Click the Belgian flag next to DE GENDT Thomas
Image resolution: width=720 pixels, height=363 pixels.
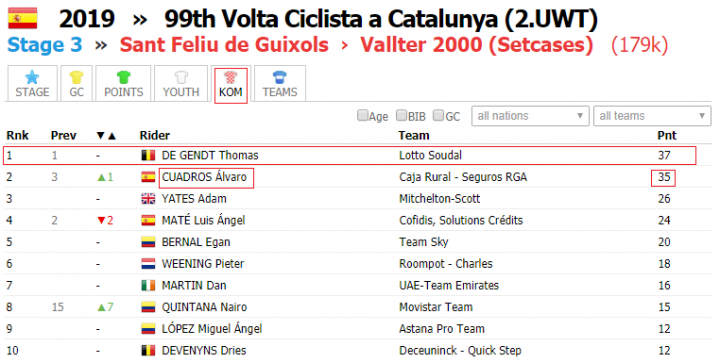[148, 156]
